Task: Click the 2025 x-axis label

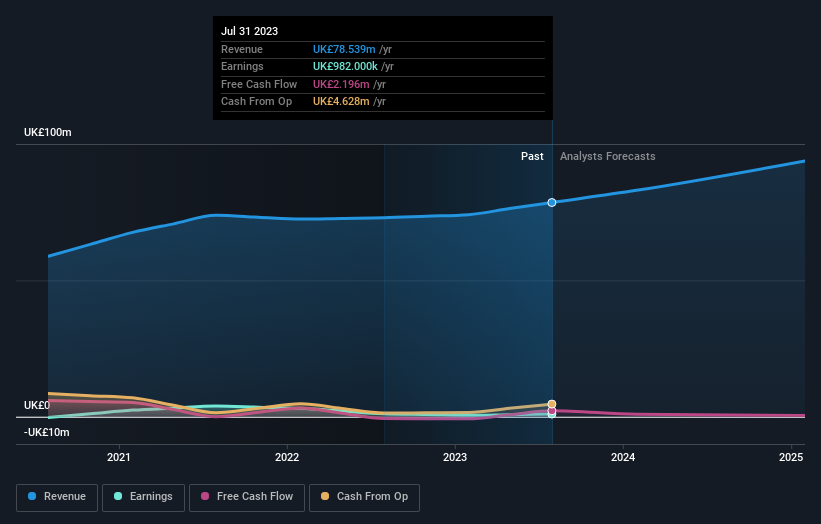Action: [791, 458]
